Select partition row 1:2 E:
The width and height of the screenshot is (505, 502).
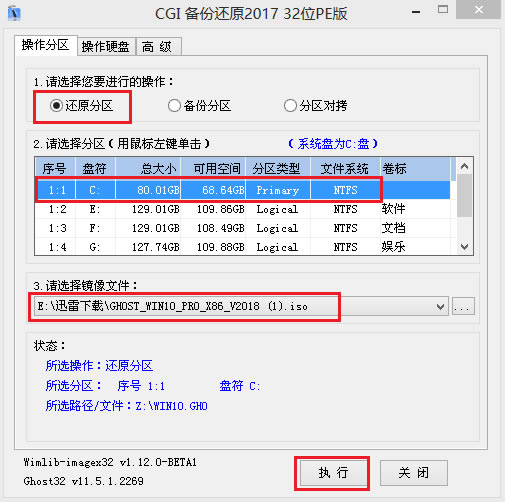pos(243,209)
